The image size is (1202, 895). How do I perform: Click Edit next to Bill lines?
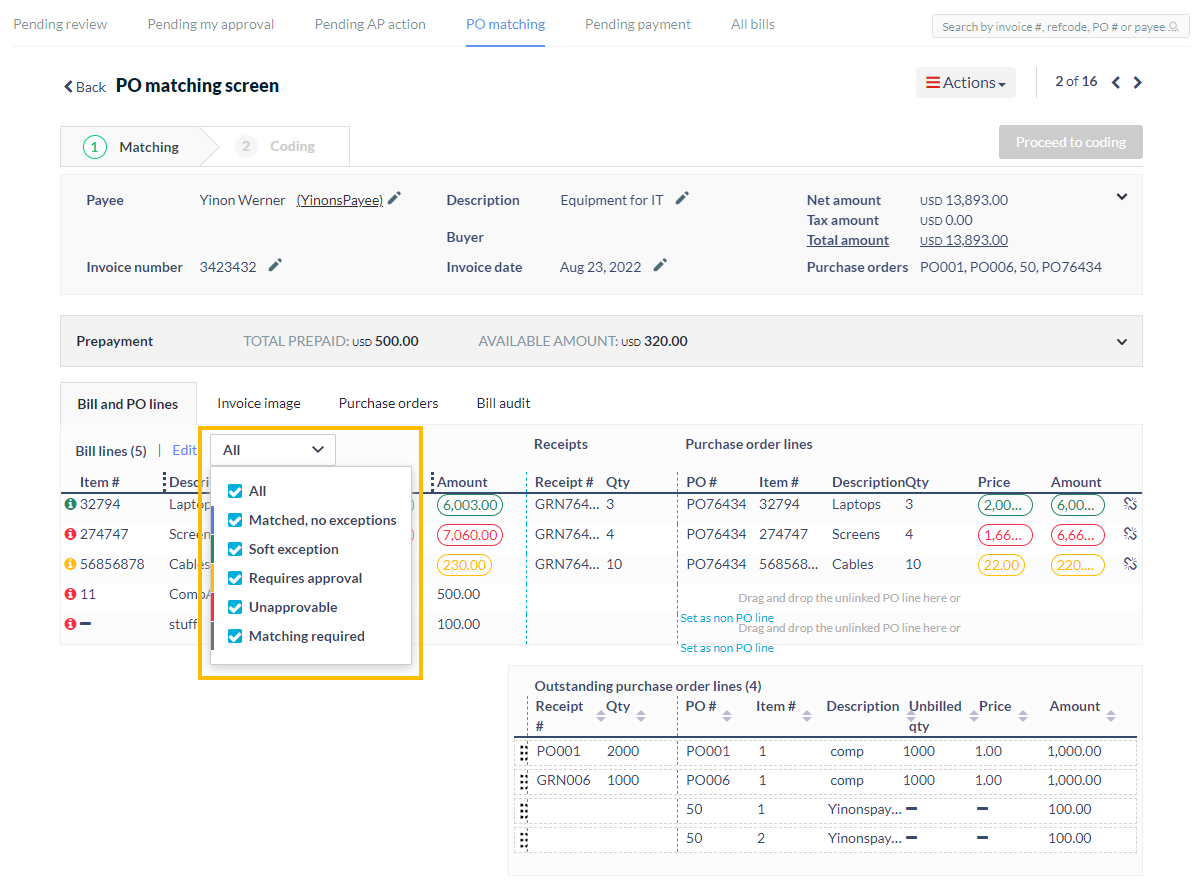click(184, 450)
